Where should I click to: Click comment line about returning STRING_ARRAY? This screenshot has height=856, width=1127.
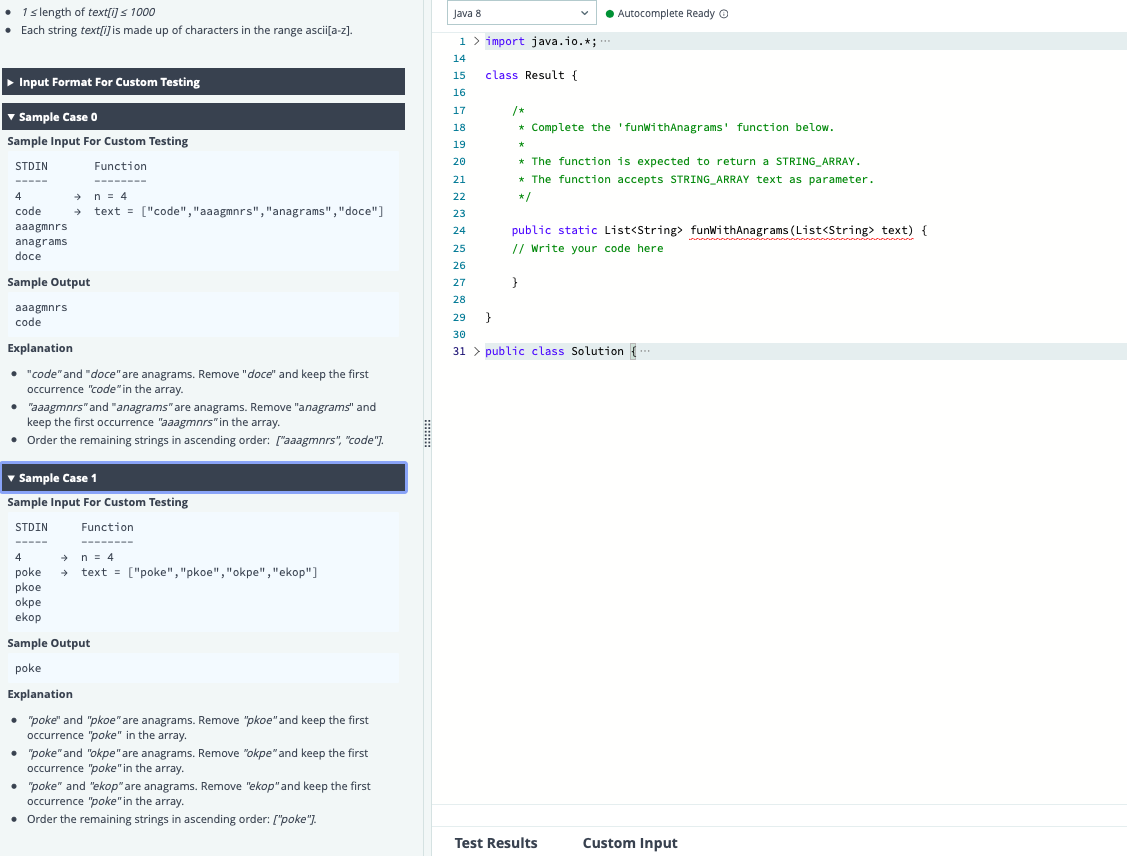(x=689, y=161)
